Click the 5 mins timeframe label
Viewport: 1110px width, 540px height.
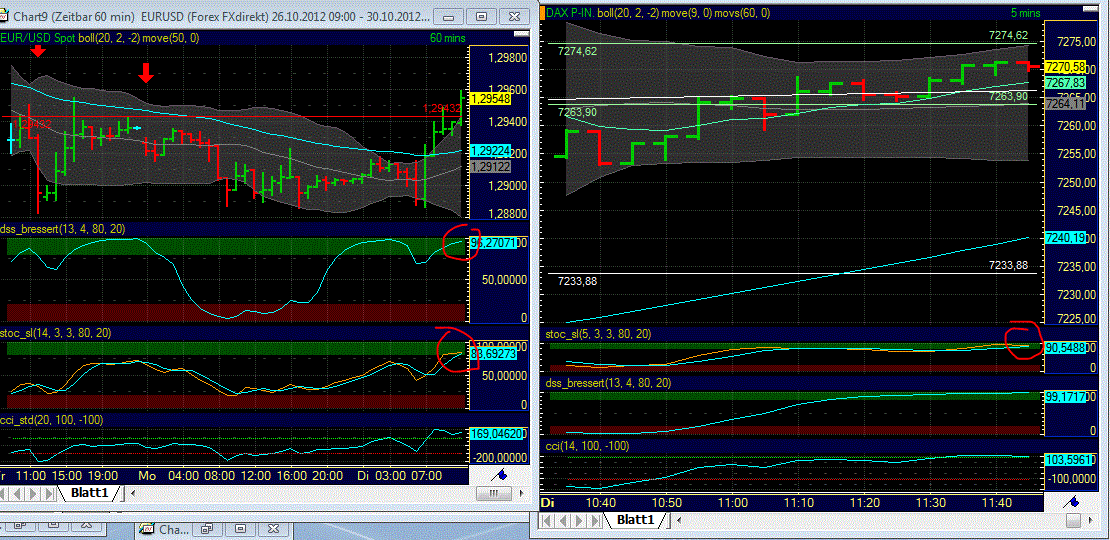coord(1024,12)
